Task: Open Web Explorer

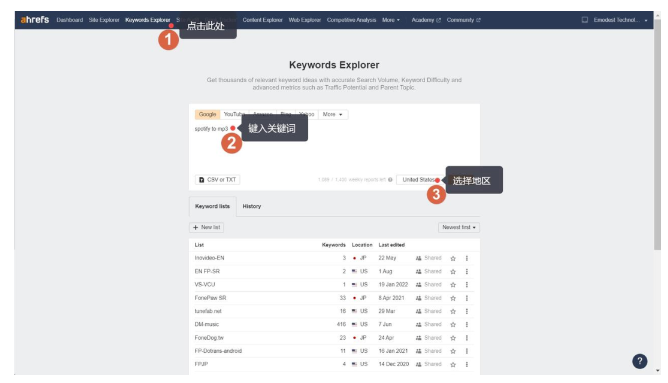Action: pyautogui.click(x=305, y=20)
